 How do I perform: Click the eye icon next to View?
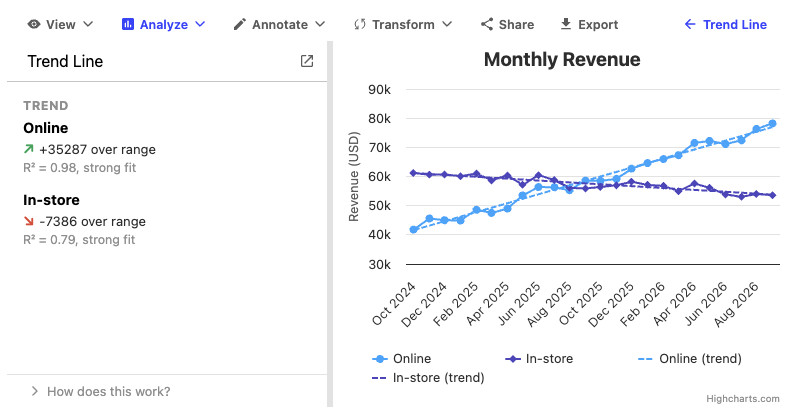[x=34, y=24]
